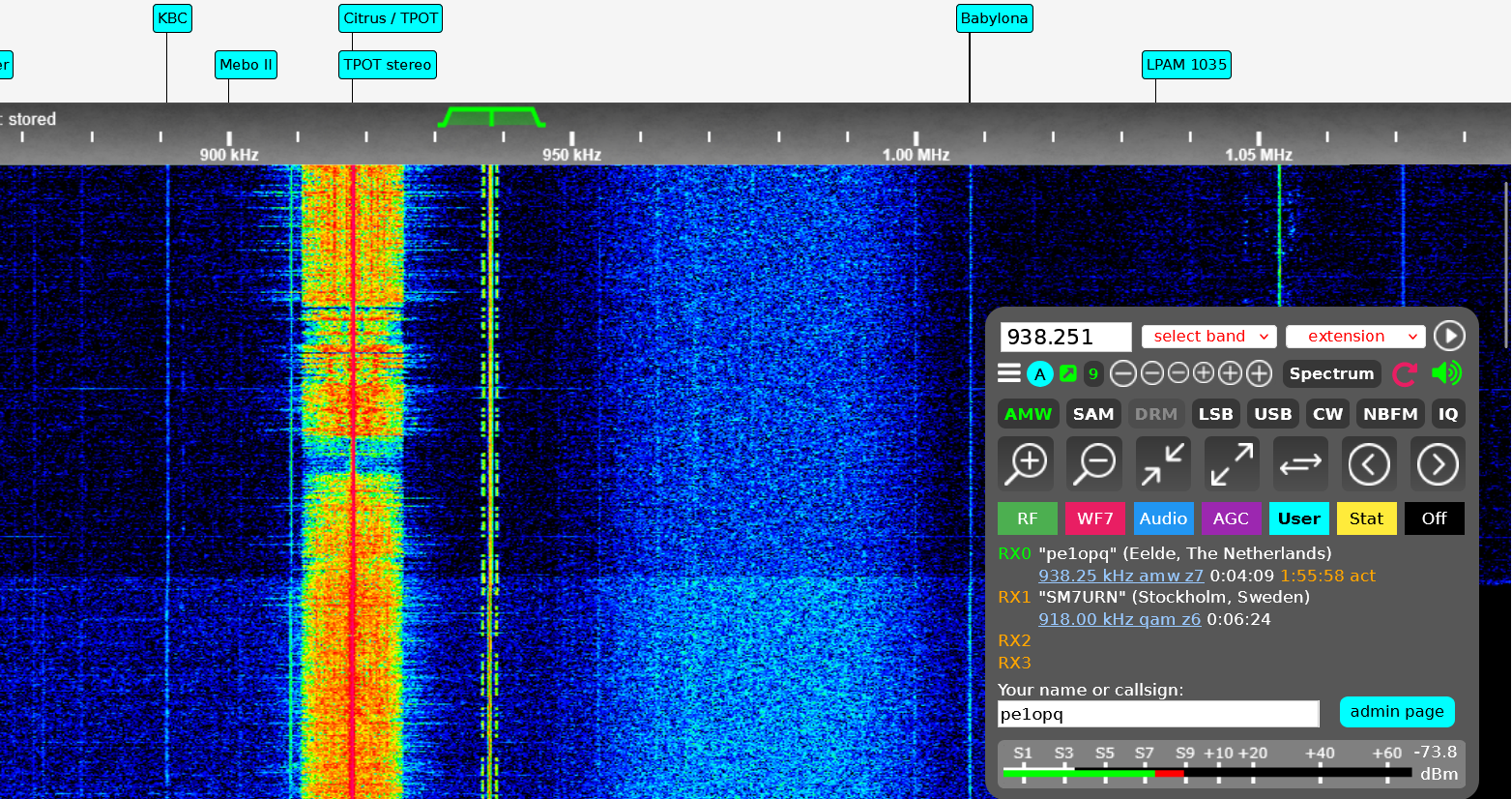
Task: Expand the extension dropdown menu
Action: [x=1355, y=337]
